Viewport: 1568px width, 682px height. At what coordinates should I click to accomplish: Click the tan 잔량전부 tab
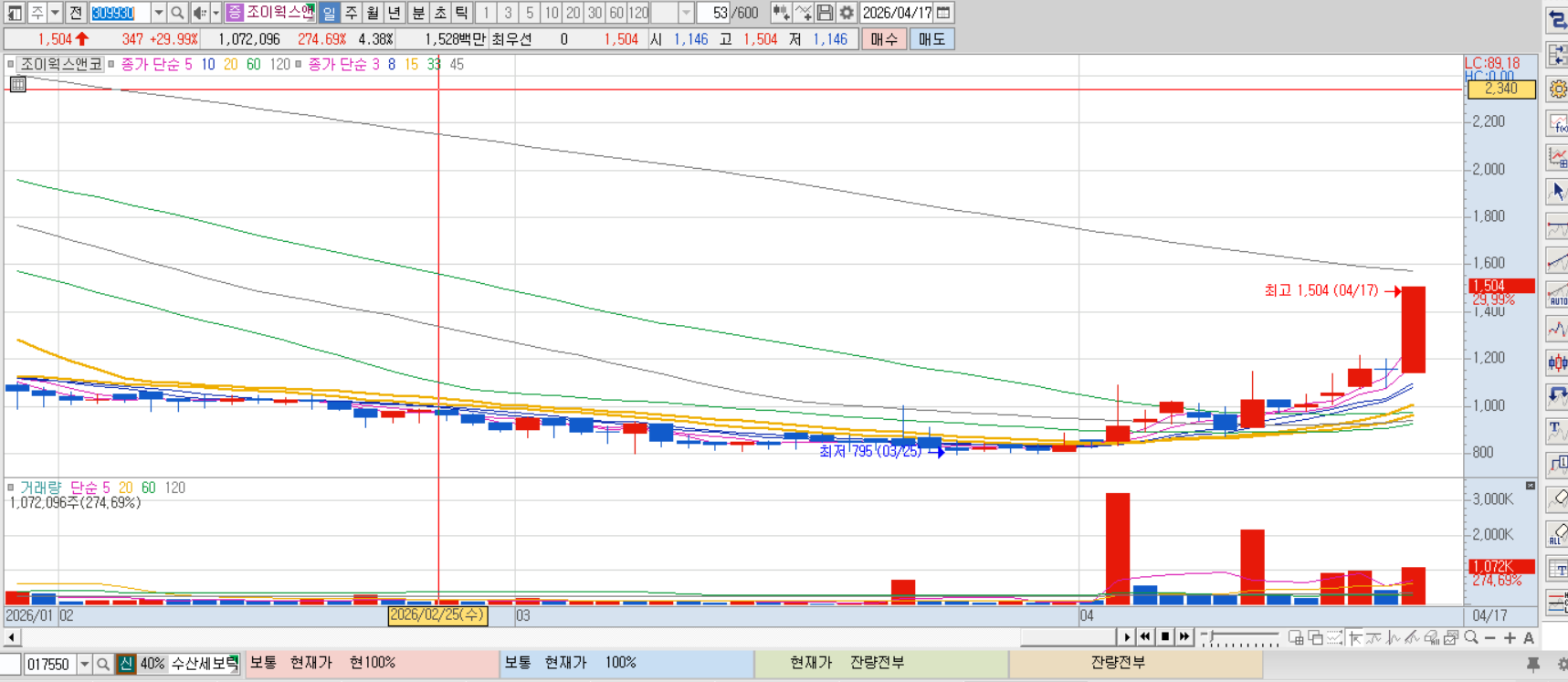coord(1136,664)
